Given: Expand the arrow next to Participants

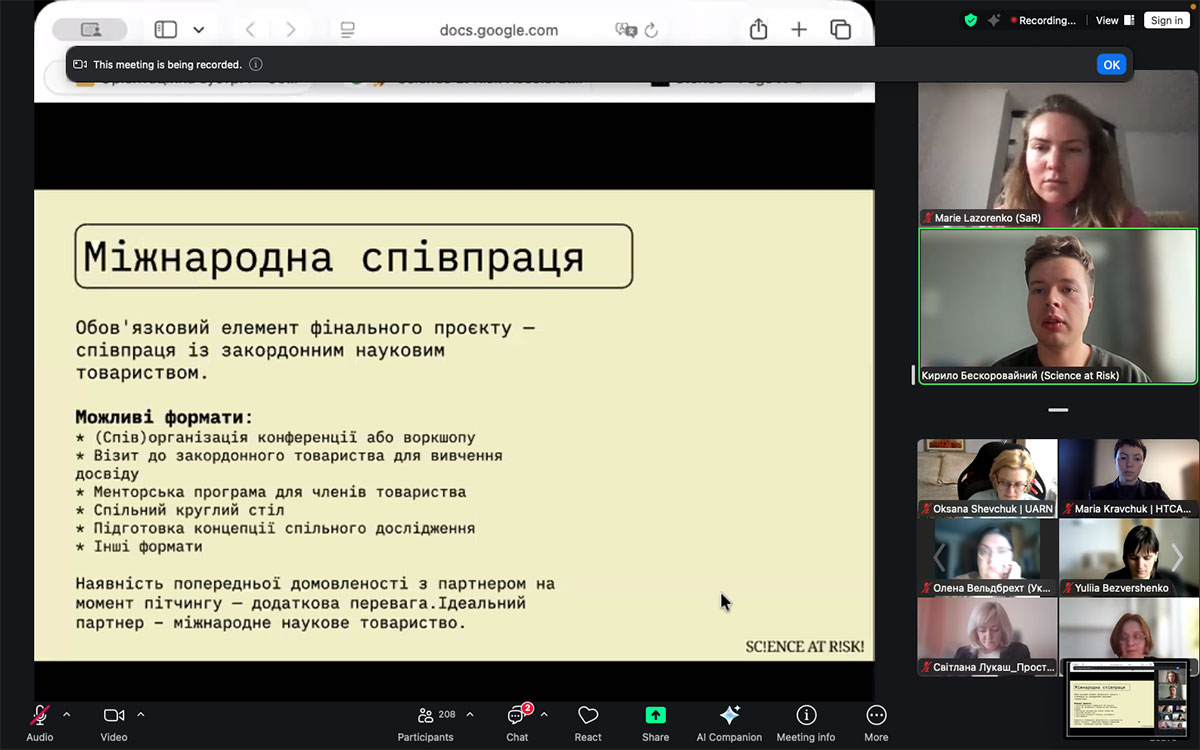Looking at the screenshot, I should 470,715.
